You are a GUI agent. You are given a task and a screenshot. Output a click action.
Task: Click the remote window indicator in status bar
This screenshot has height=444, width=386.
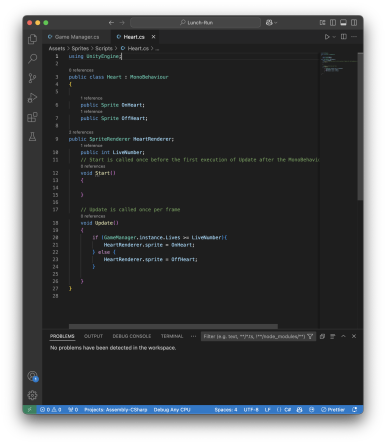pyautogui.click(x=29, y=410)
